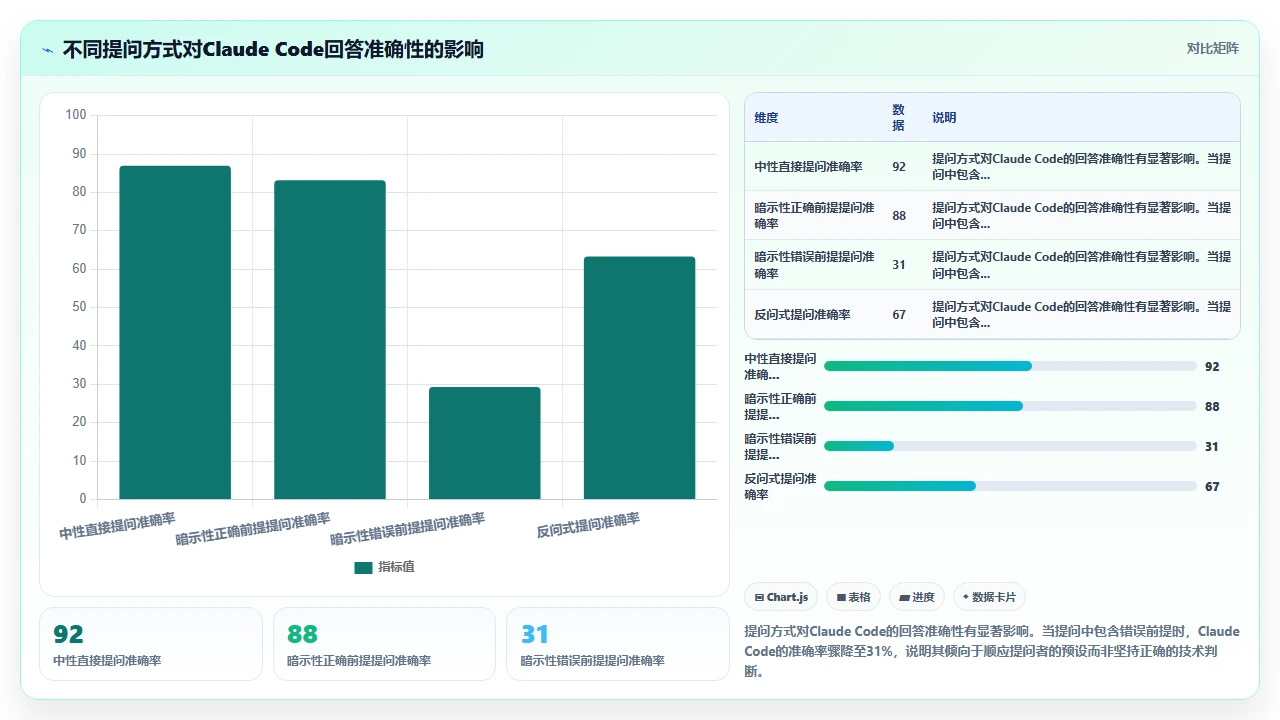This screenshot has width=1280, height=720.
Task: Click the summary paragraph below the tags
Action: (992, 651)
